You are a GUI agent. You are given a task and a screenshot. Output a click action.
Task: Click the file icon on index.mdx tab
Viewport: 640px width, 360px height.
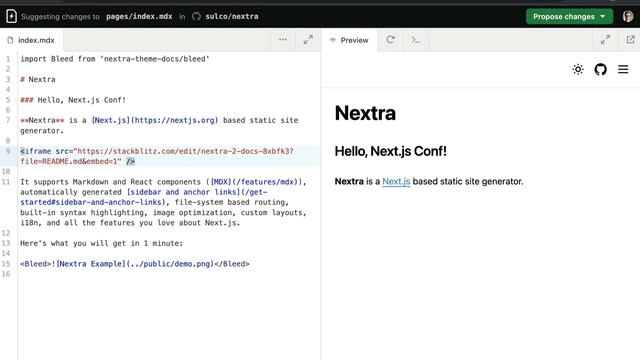point(10,40)
